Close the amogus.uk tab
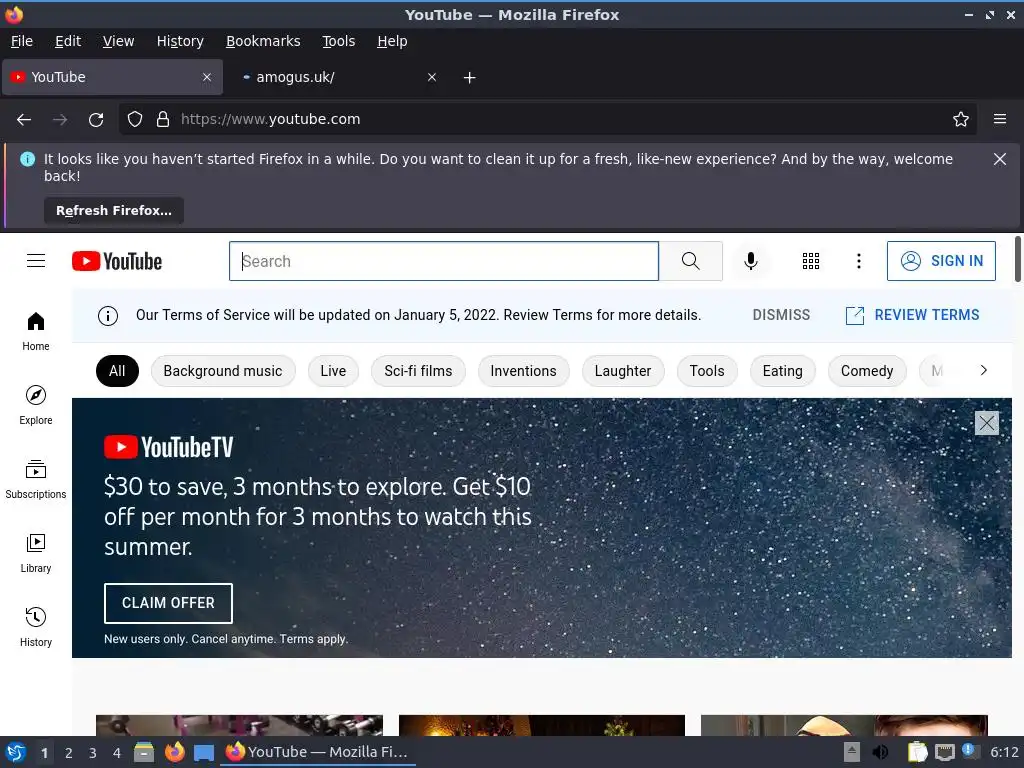1024x768 pixels. [x=432, y=77]
